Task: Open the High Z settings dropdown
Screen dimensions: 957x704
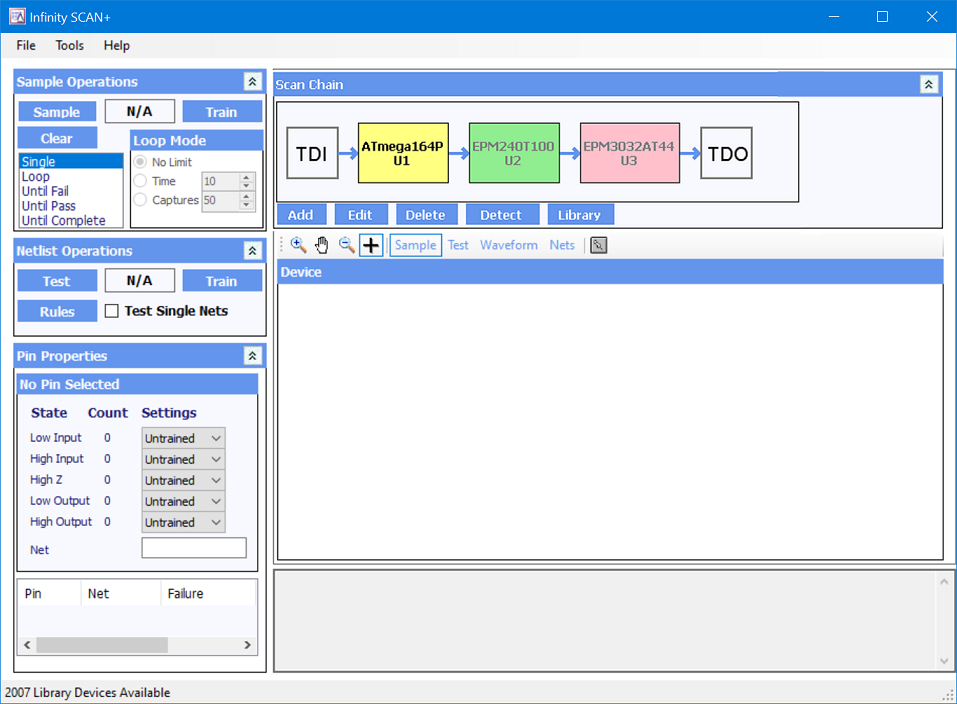Action: 184,480
